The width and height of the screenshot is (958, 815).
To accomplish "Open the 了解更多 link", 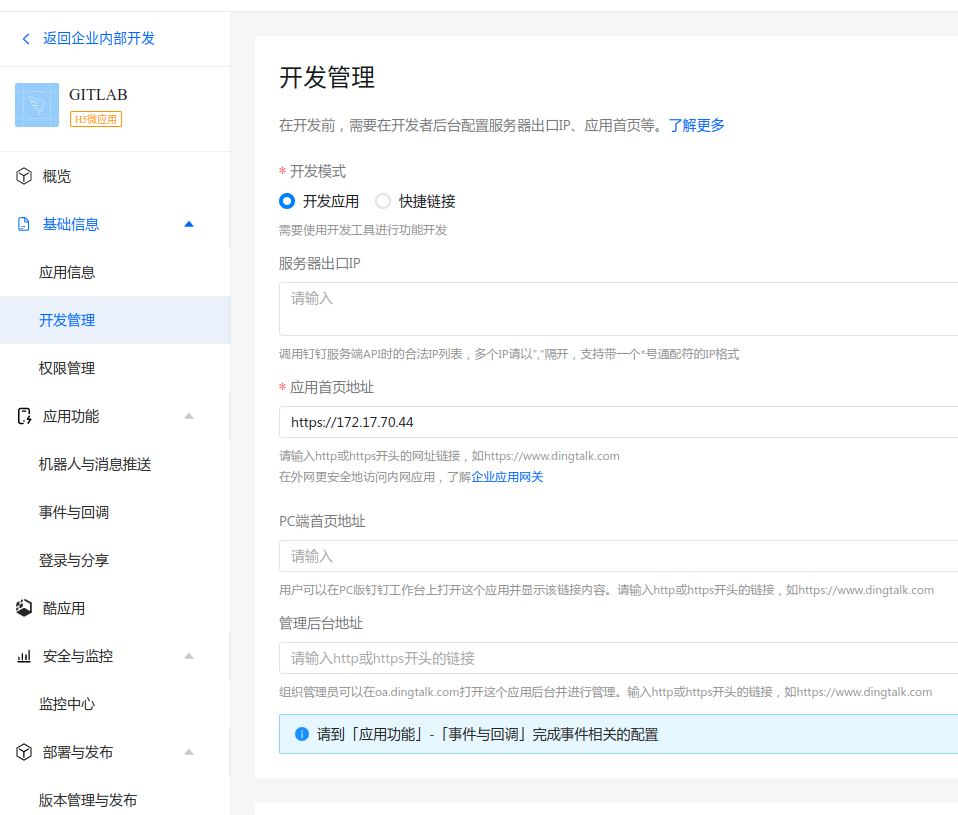I will coord(696,125).
